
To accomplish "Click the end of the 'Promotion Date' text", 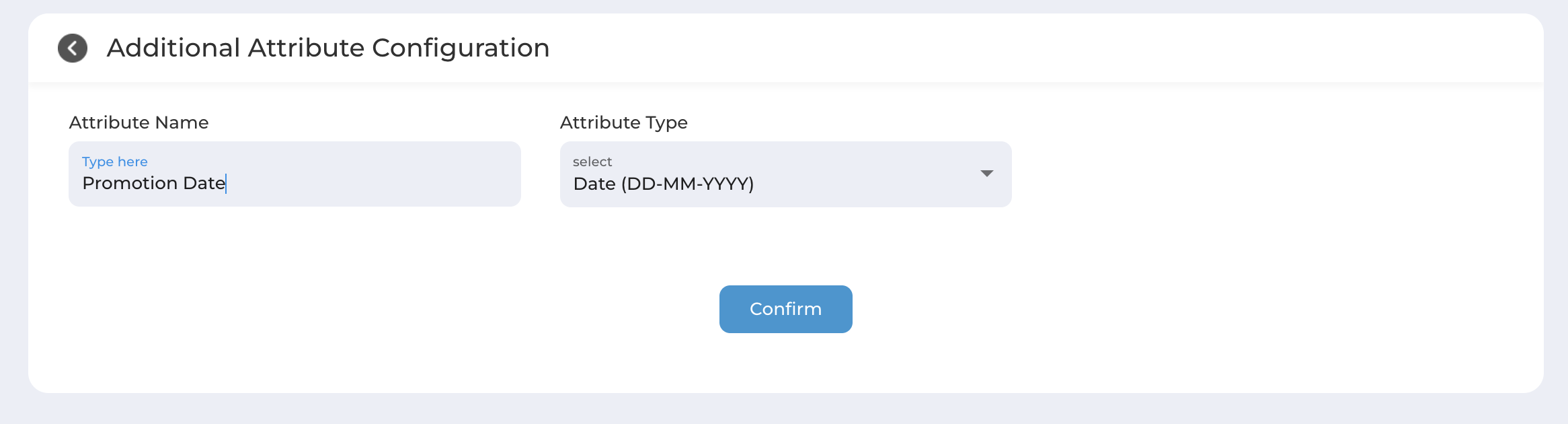I will 225,183.
